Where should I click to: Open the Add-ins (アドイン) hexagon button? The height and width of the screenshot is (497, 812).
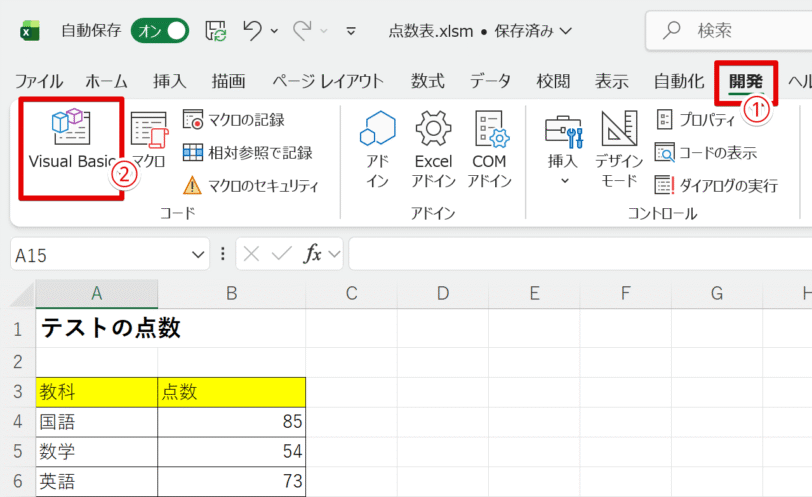coord(378,149)
